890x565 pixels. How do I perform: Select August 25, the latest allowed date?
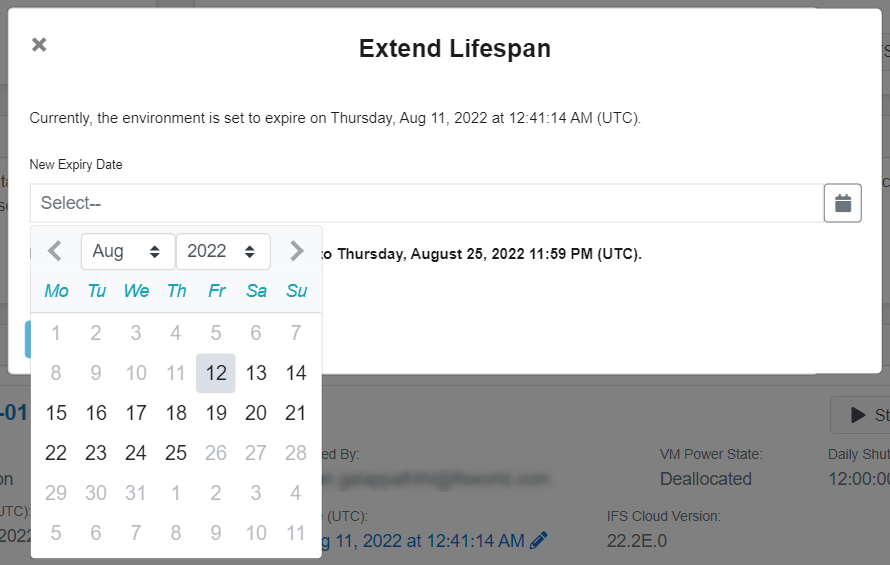(176, 453)
